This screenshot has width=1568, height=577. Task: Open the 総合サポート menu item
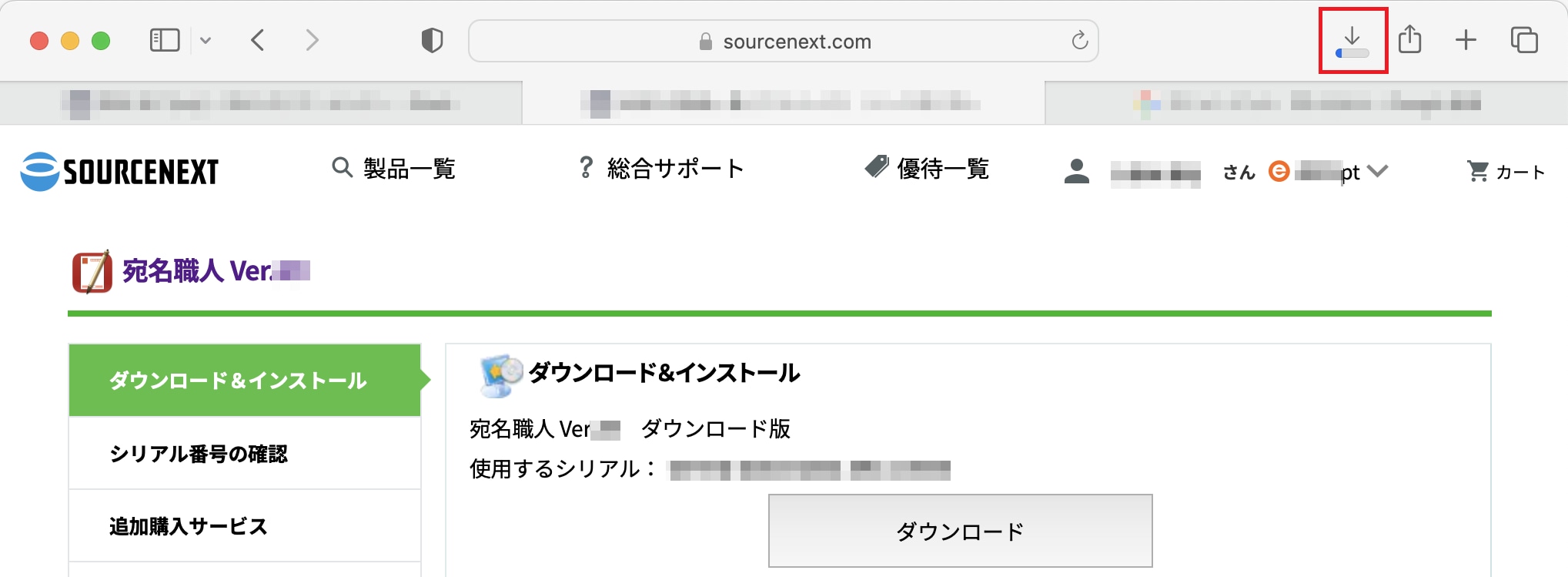click(x=661, y=168)
